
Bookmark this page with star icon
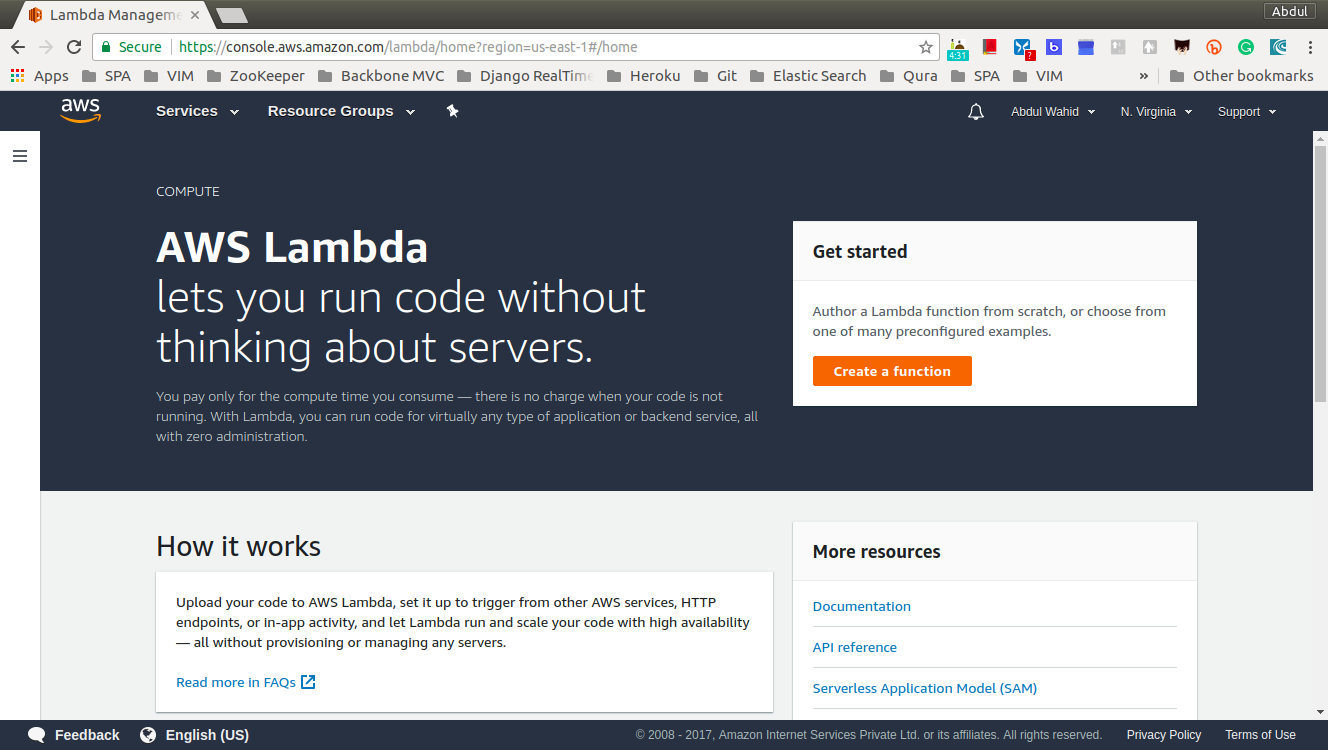click(x=925, y=47)
